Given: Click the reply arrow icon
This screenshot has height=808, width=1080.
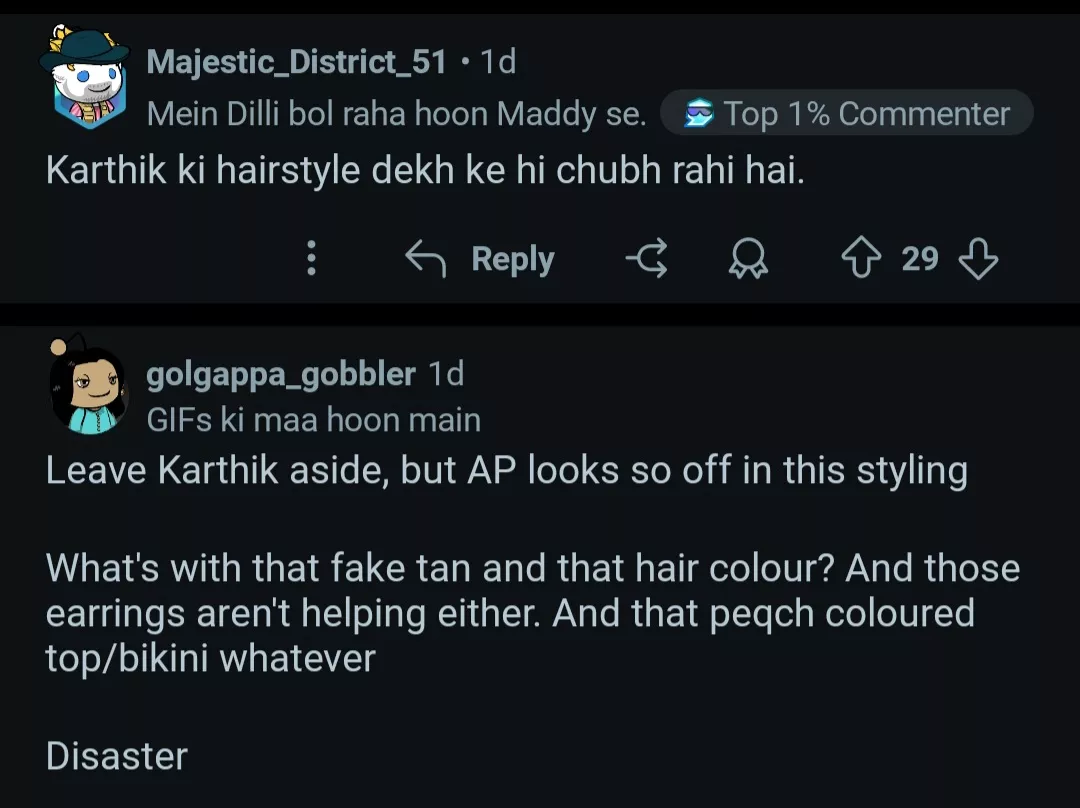Looking at the screenshot, I should tap(425, 259).
